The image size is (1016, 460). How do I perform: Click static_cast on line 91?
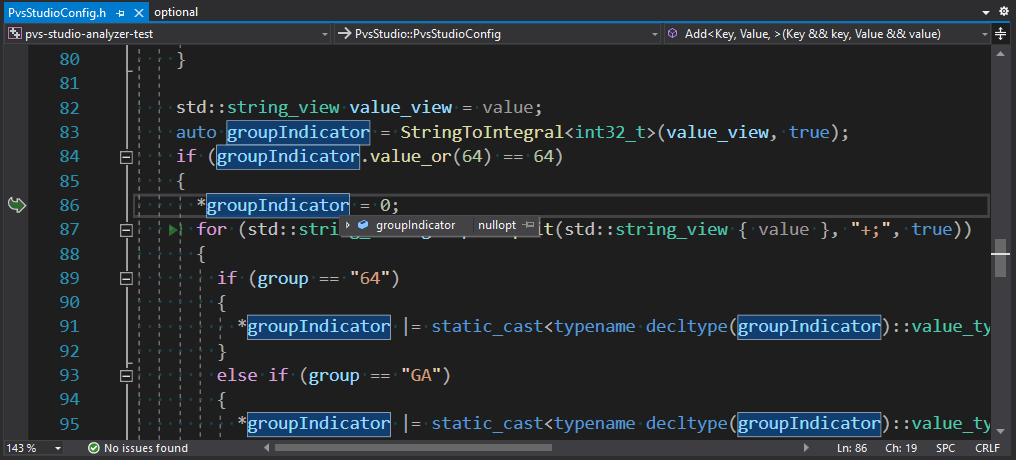(487, 327)
